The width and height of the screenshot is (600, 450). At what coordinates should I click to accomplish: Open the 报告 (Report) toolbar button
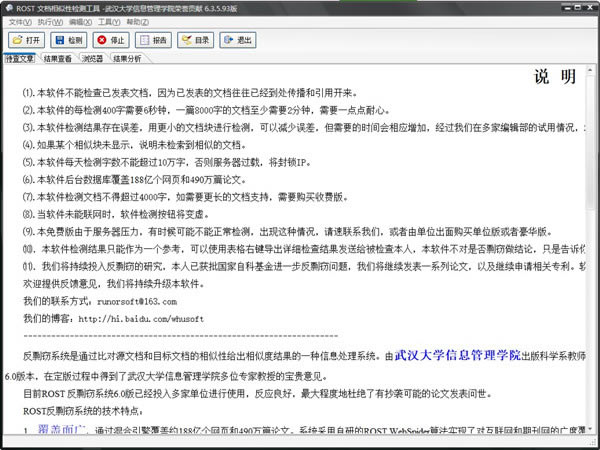pos(153,40)
